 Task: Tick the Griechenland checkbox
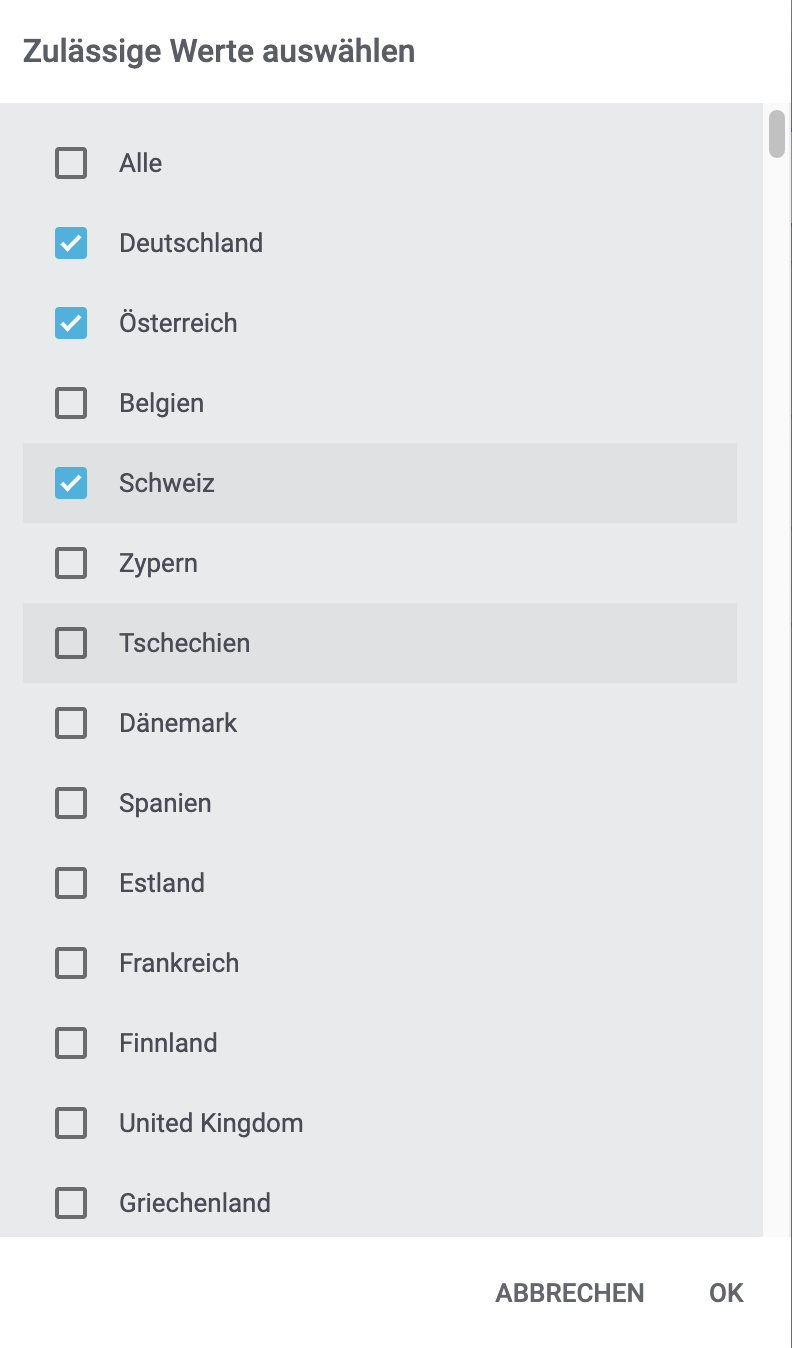[71, 1203]
